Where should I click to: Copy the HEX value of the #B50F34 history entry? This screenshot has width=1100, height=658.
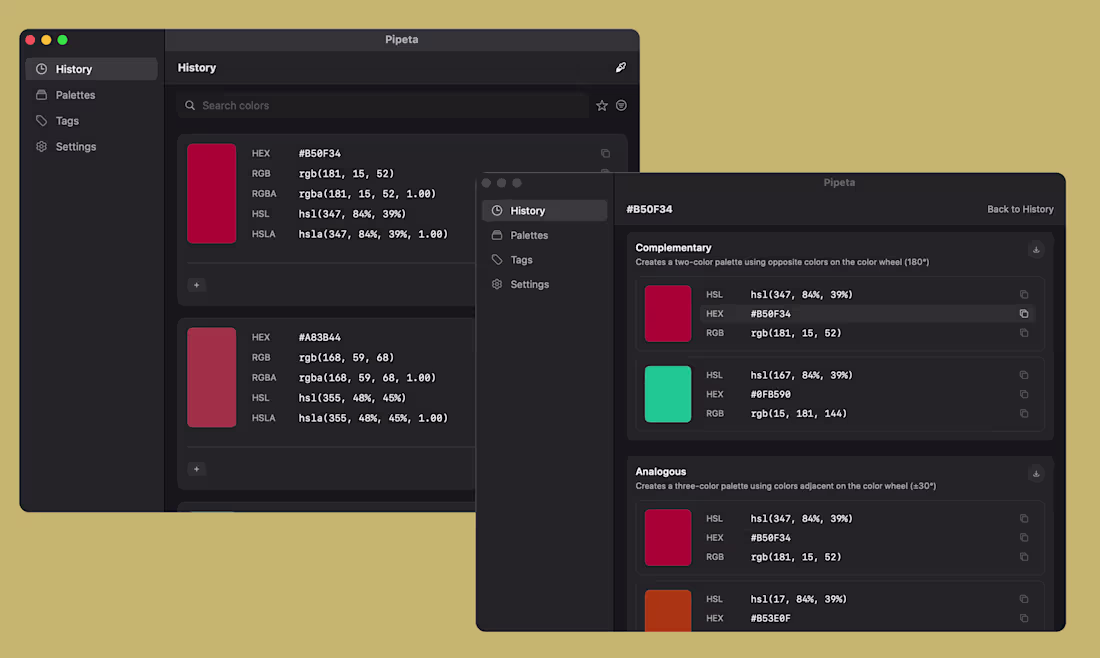tap(605, 153)
